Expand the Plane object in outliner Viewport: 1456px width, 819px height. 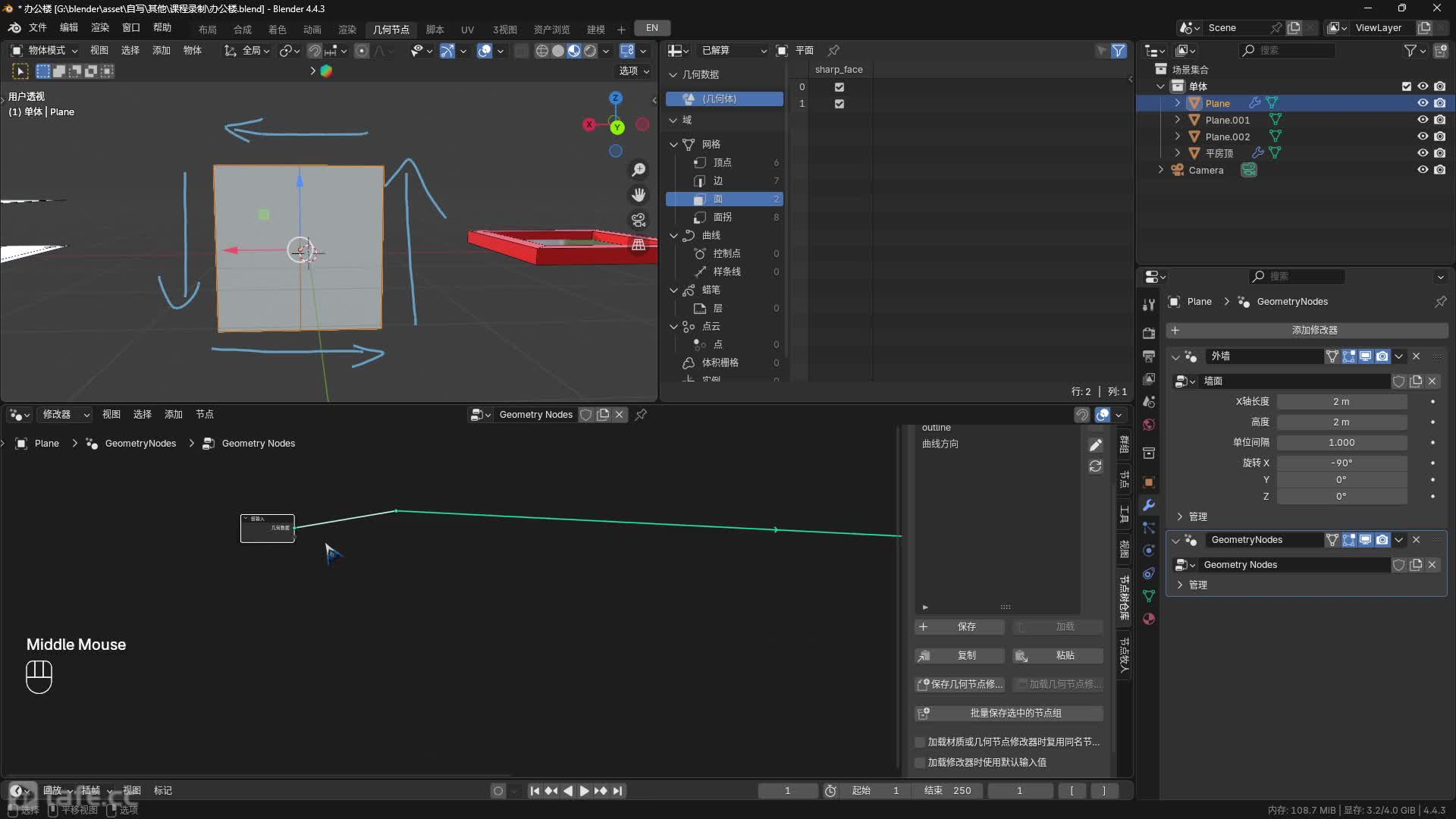click(x=1177, y=103)
